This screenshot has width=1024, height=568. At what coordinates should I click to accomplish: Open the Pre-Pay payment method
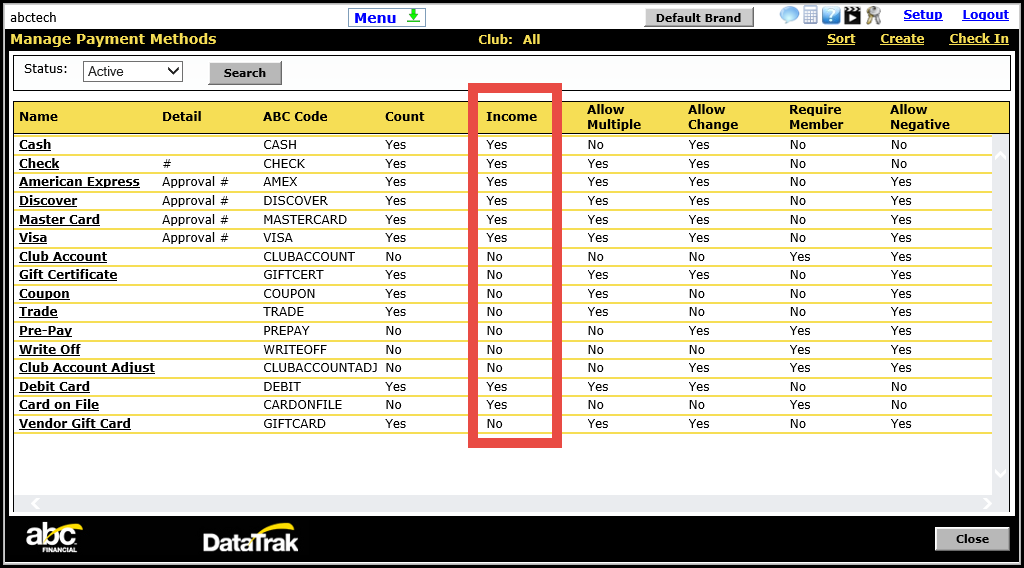click(45, 330)
